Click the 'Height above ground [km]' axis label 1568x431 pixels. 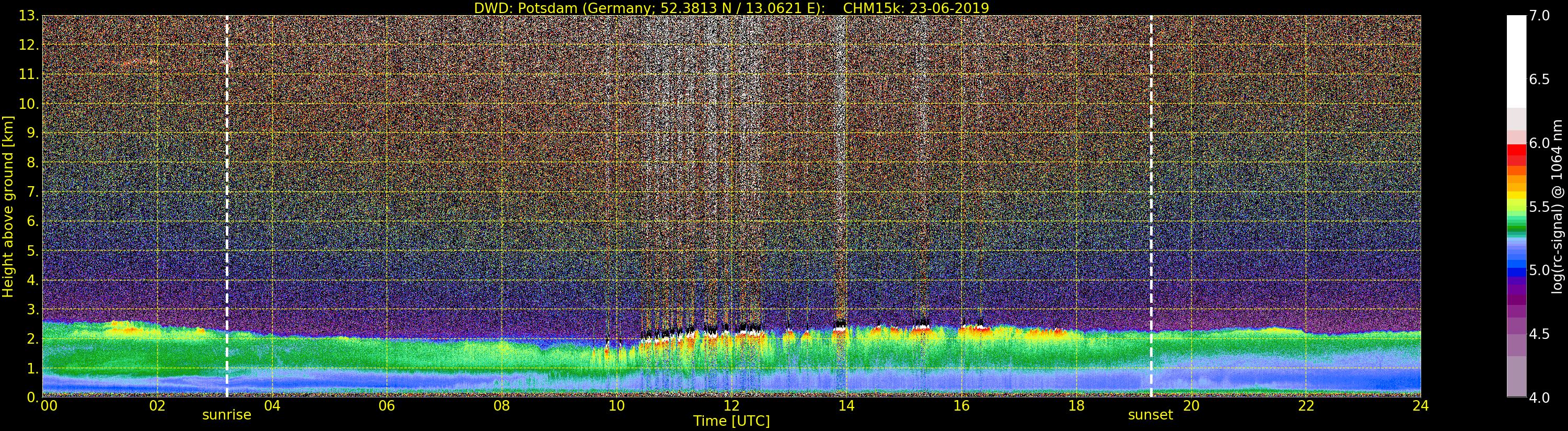8,207
